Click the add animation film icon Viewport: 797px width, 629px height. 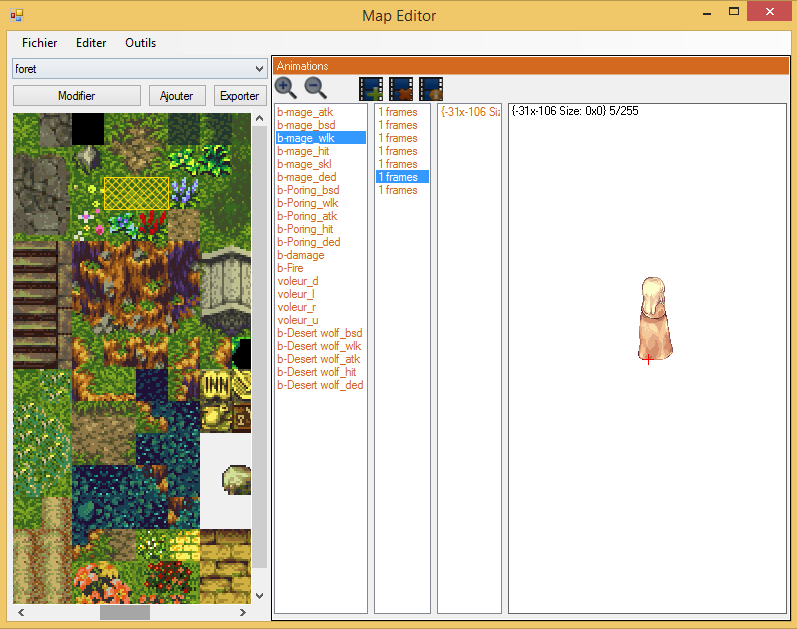tap(371, 89)
